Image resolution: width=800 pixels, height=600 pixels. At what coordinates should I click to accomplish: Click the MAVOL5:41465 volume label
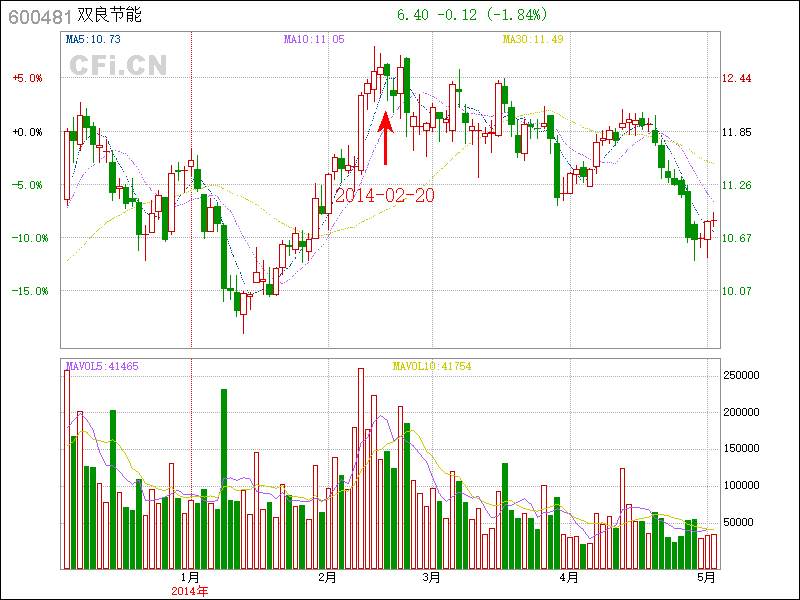pyautogui.click(x=102, y=366)
